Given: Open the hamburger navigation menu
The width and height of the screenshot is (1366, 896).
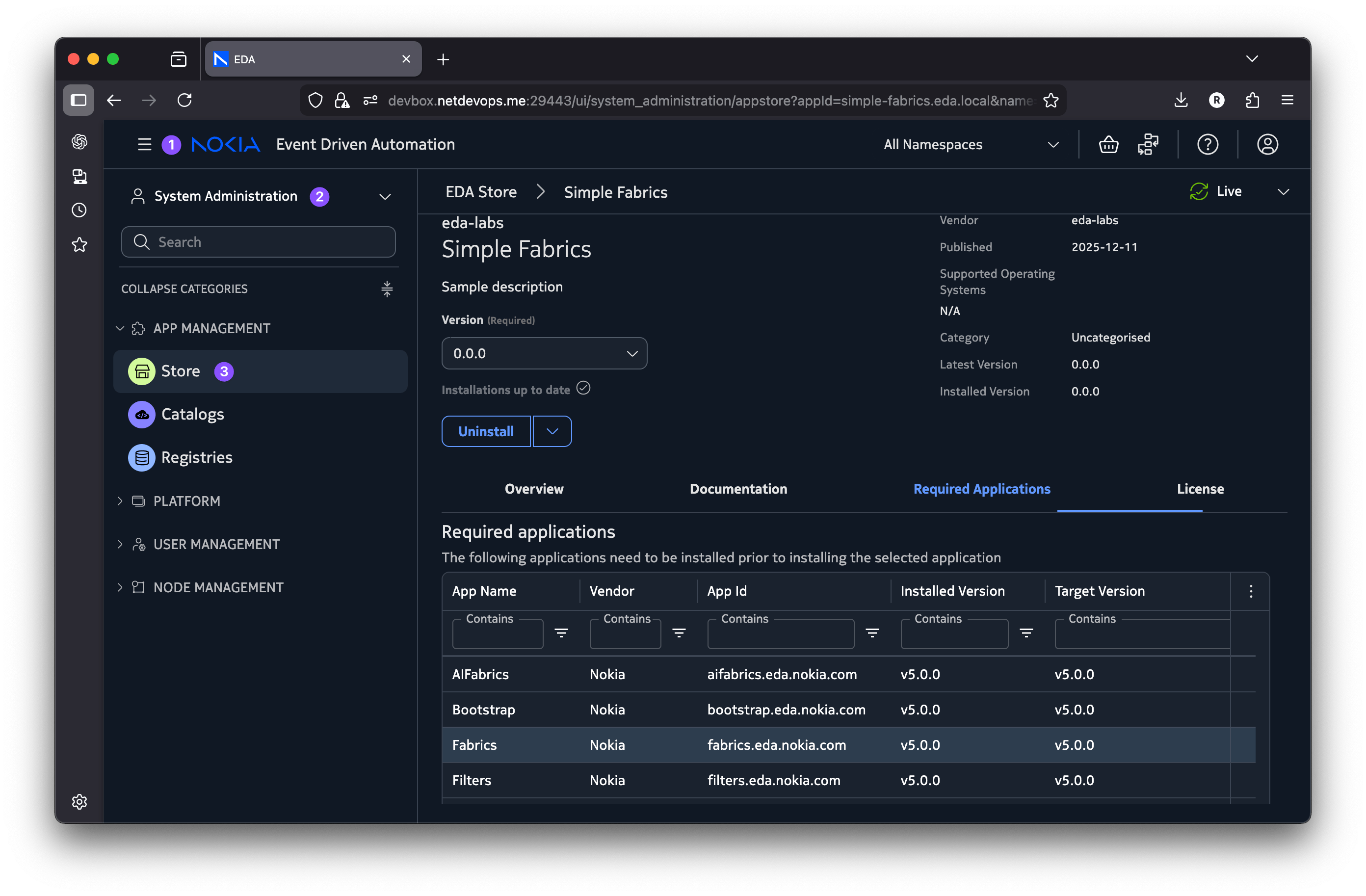Looking at the screenshot, I should click(145, 145).
